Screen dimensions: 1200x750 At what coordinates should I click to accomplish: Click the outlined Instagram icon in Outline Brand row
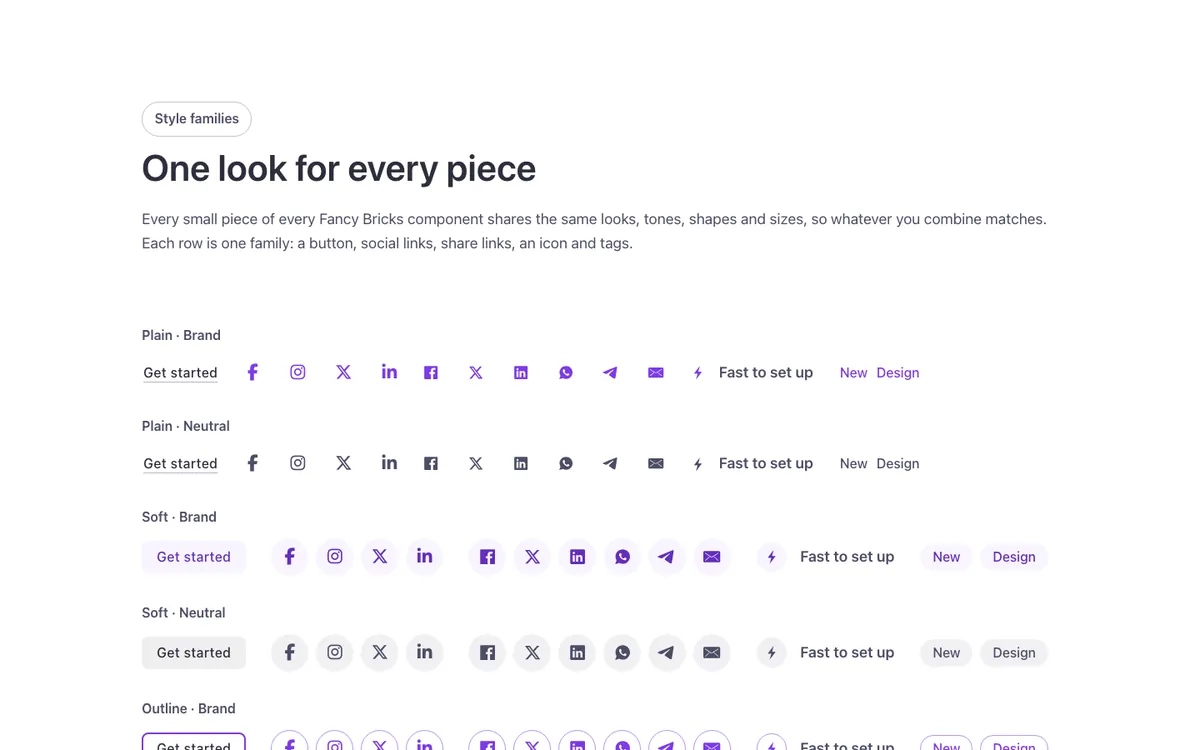335,740
